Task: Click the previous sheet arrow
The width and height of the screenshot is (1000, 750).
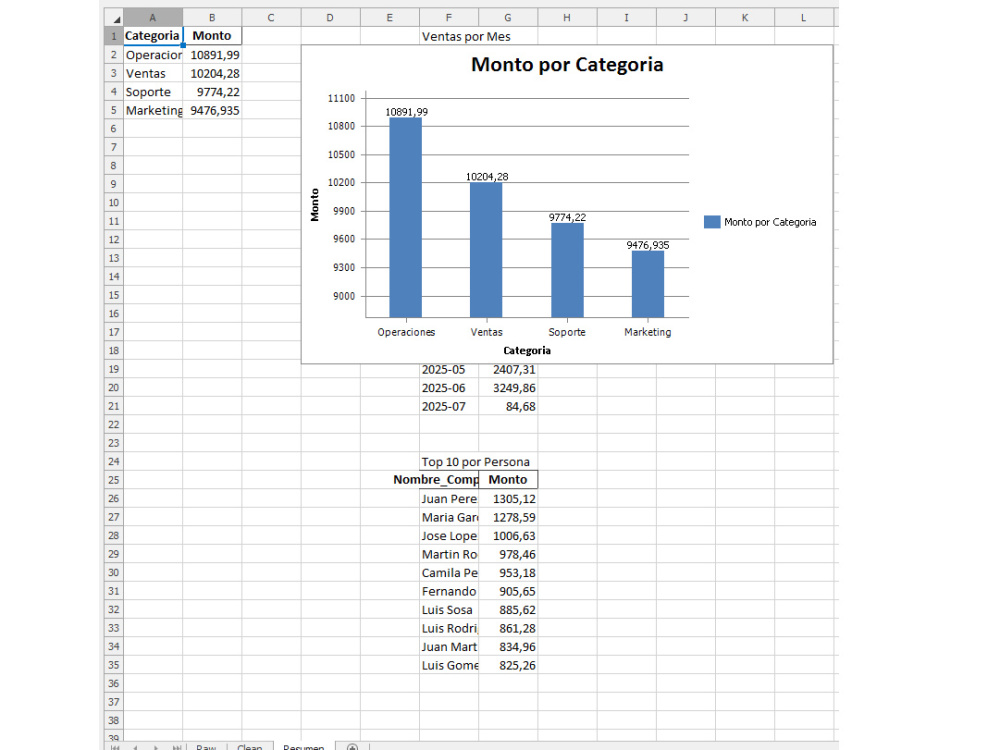Action: (x=135, y=747)
